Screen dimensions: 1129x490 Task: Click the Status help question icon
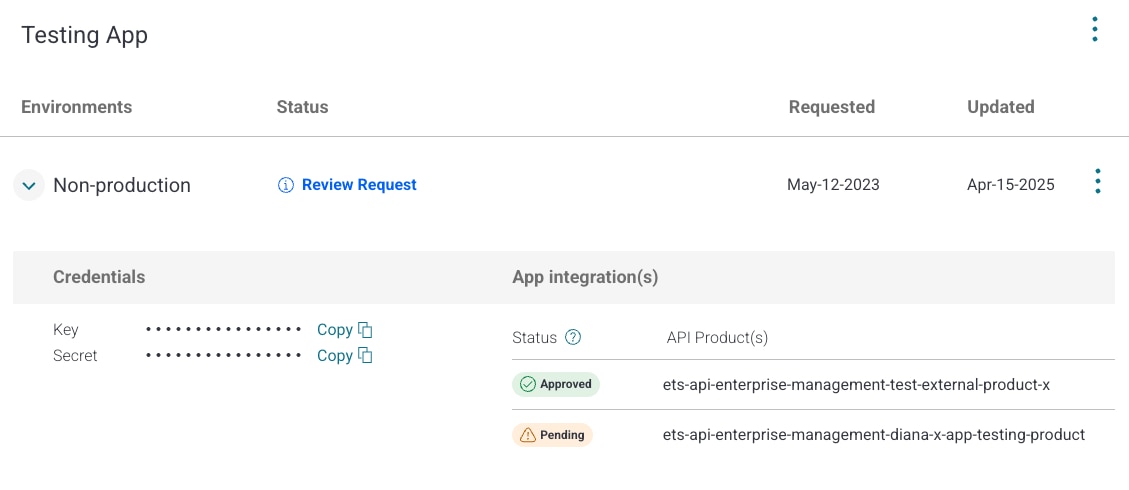tap(573, 338)
